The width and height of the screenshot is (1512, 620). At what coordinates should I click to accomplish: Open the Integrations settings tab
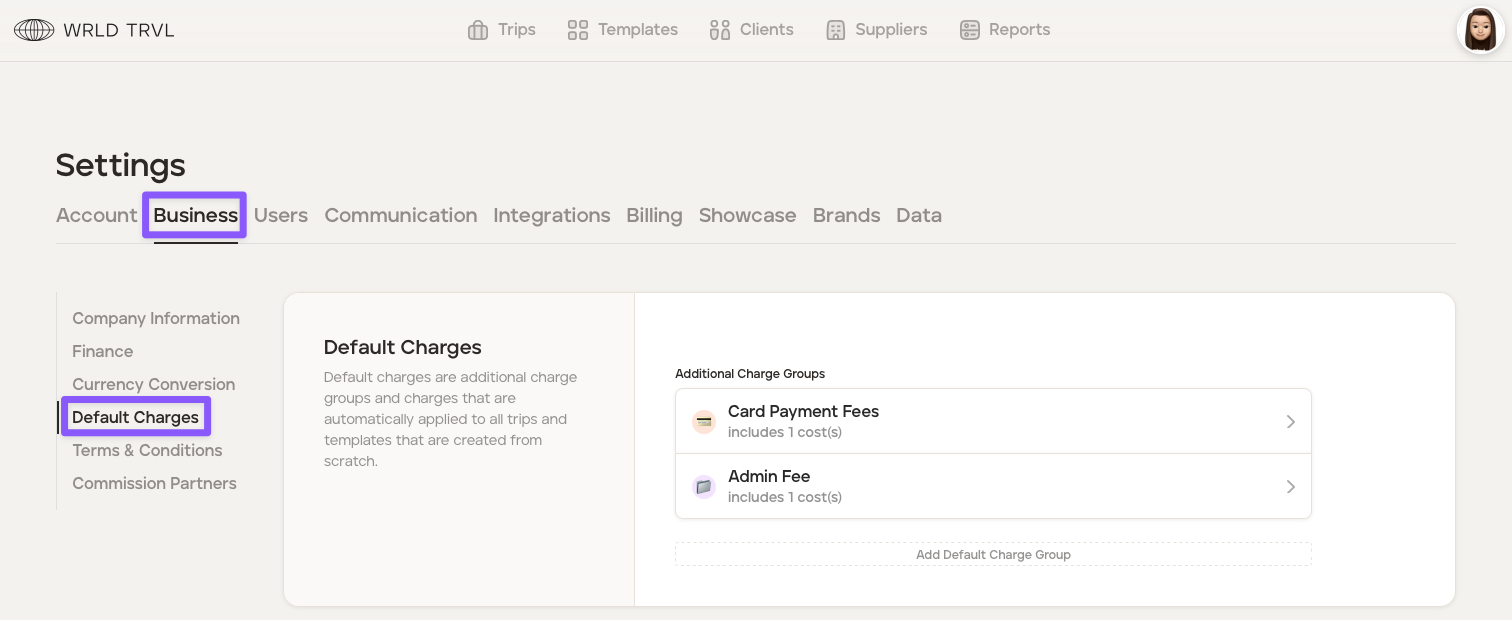click(551, 215)
